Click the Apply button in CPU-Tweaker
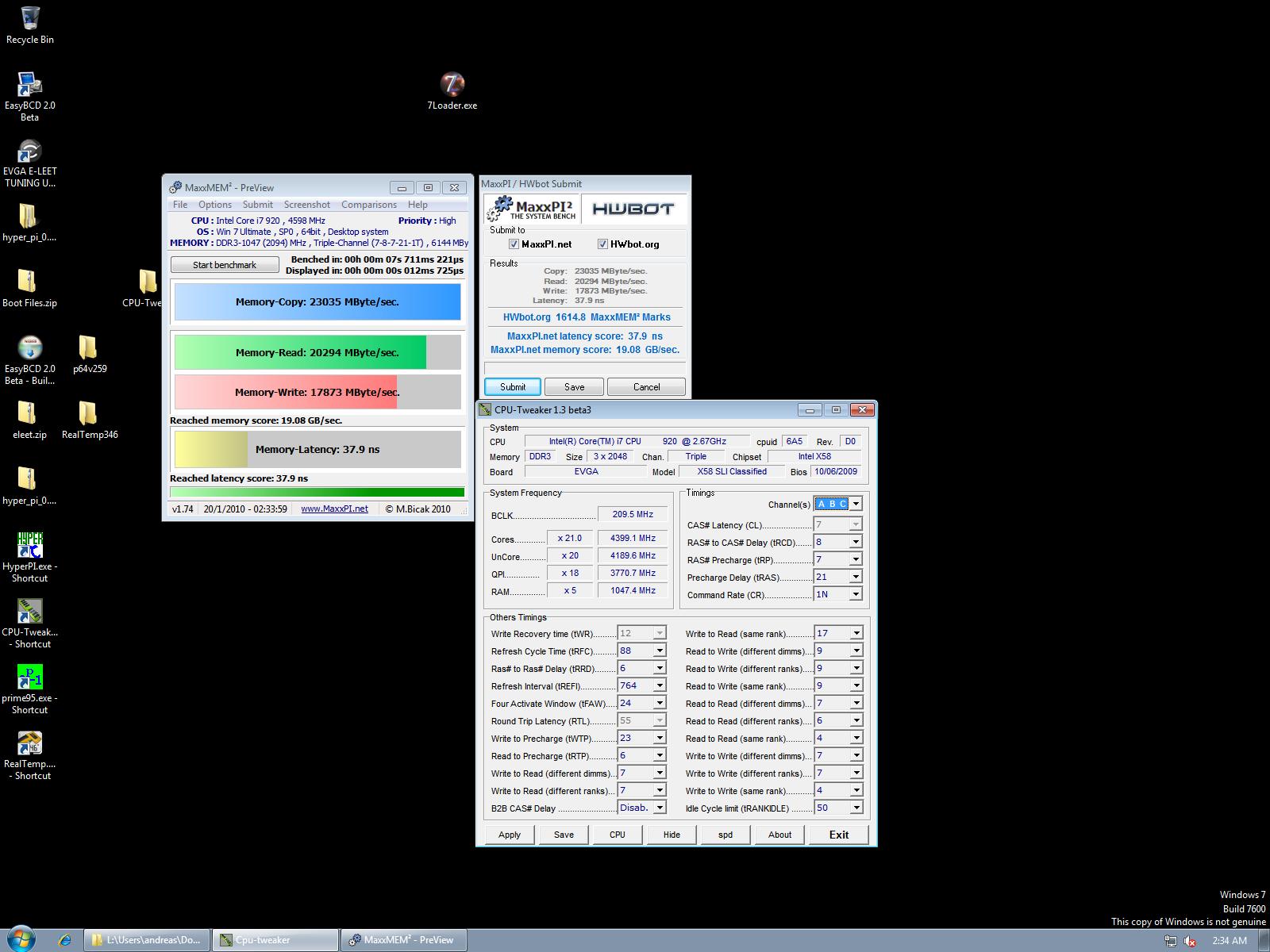This screenshot has width=1270, height=952. click(x=510, y=835)
